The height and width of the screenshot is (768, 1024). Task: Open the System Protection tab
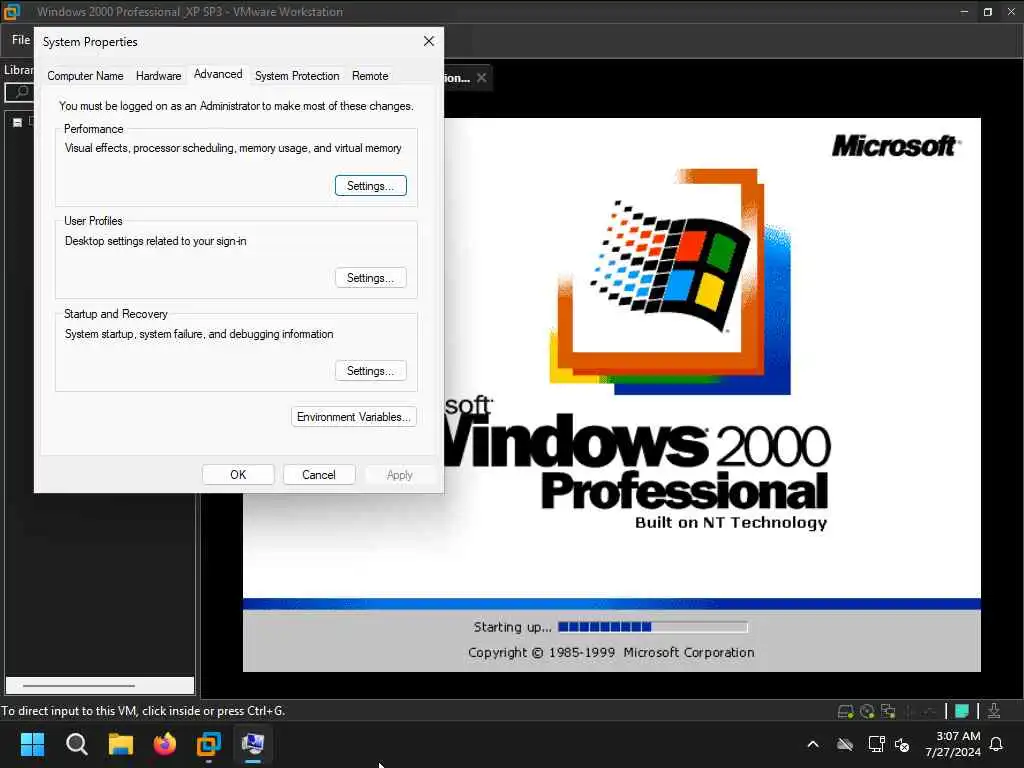pos(297,76)
